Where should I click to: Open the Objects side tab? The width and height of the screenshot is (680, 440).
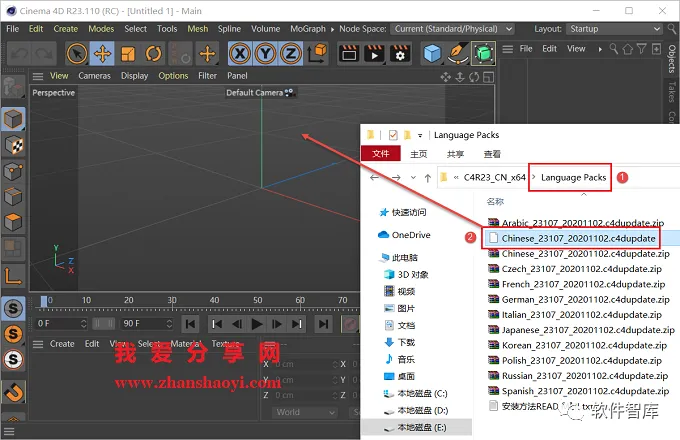tap(672, 59)
